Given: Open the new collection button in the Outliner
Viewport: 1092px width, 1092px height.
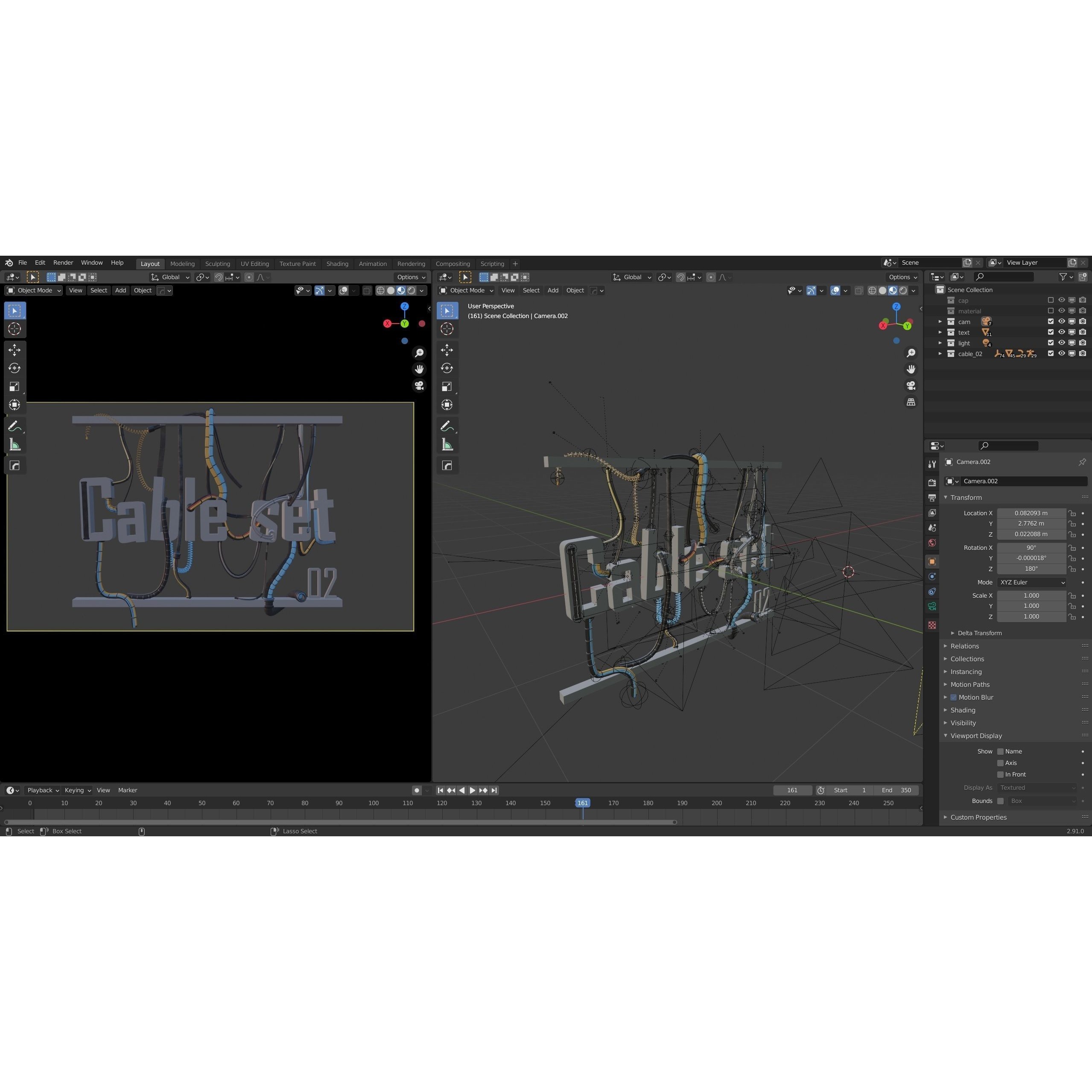Looking at the screenshot, I should click(1083, 277).
